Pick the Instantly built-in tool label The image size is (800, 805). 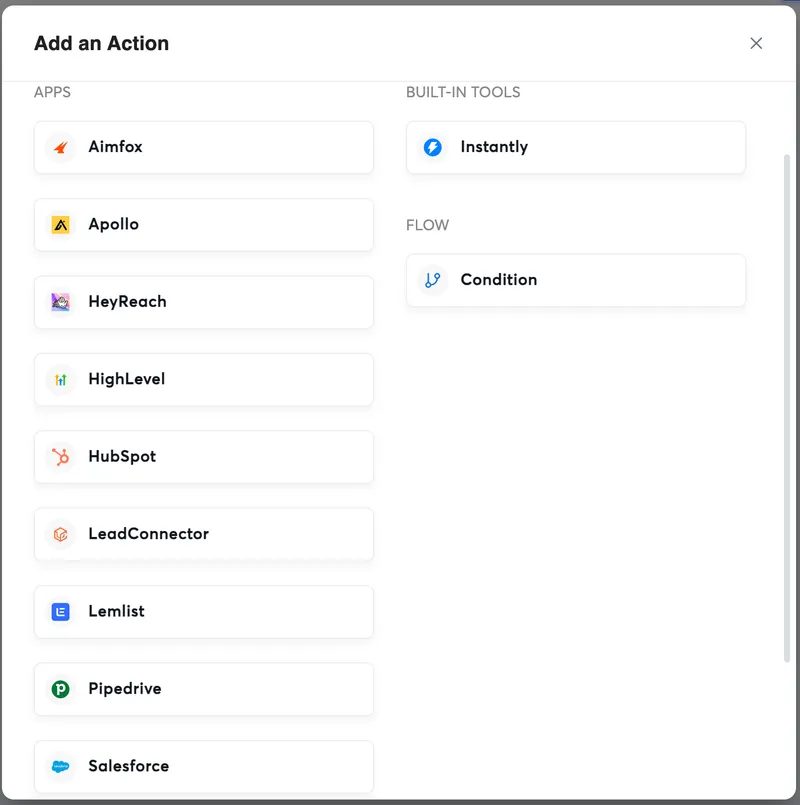point(494,147)
